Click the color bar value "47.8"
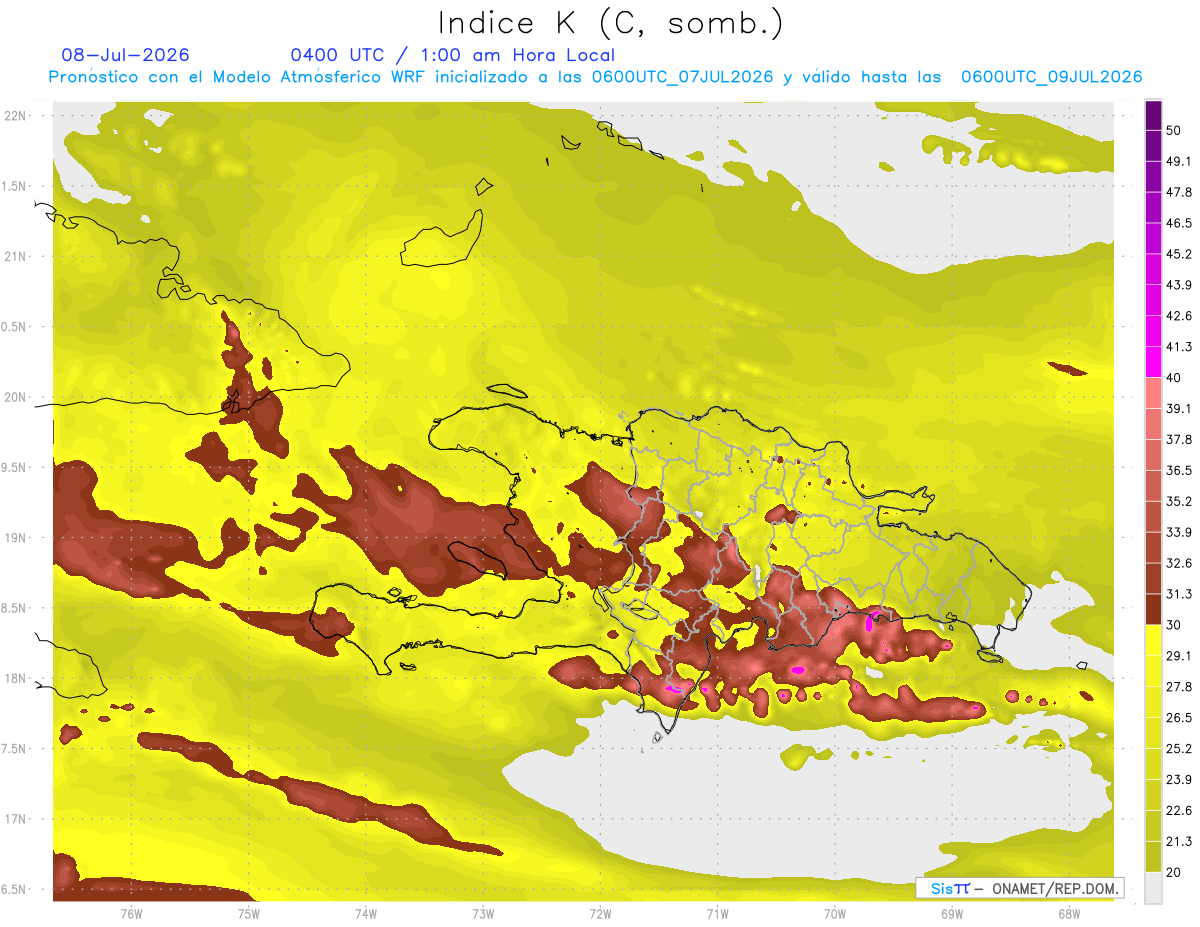The image size is (1200, 927). [1179, 192]
